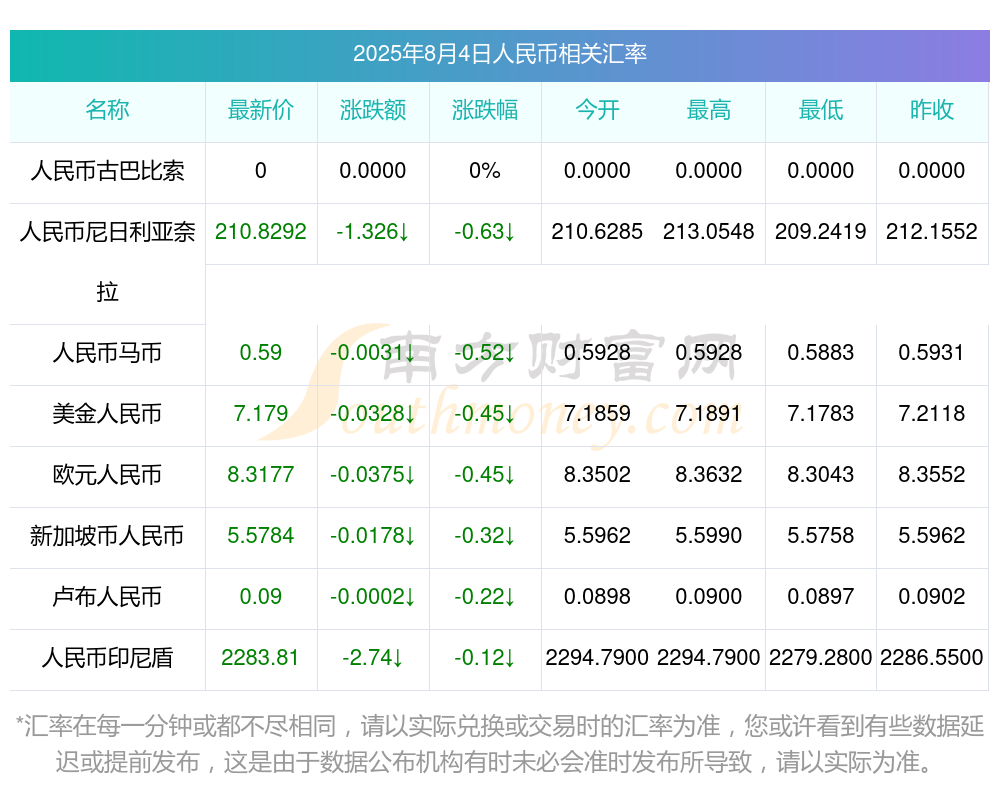The image size is (1000, 793).
Task: Click high value 0.0900
Action: coord(709,597)
